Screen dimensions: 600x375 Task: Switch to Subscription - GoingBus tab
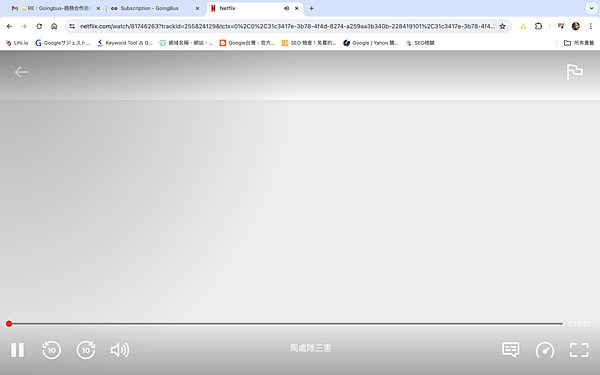[x=155, y=8]
